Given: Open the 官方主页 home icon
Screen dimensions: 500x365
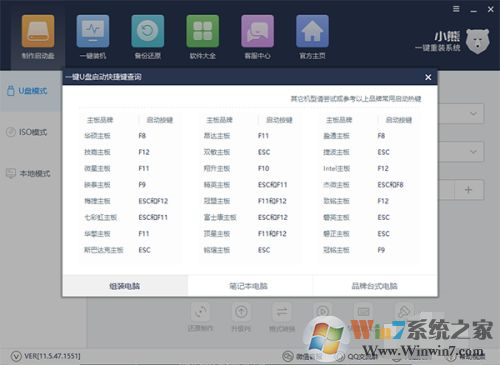Looking at the screenshot, I should coord(312,31).
